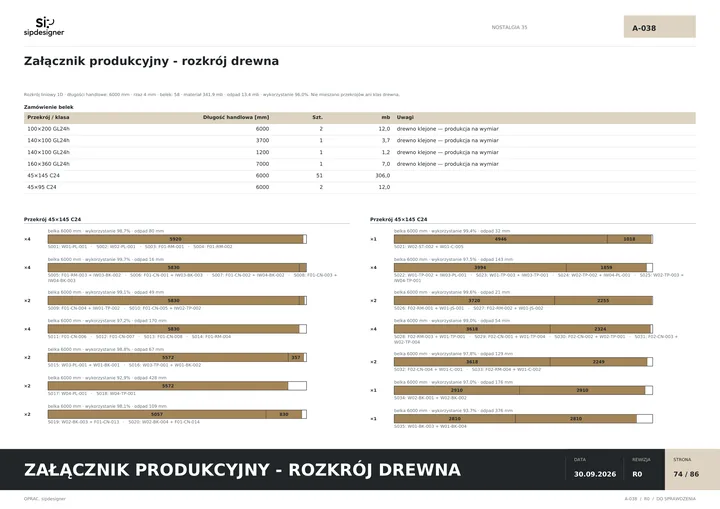
Task: Click the label ending odpad 32 mm
Action: (452, 231)
